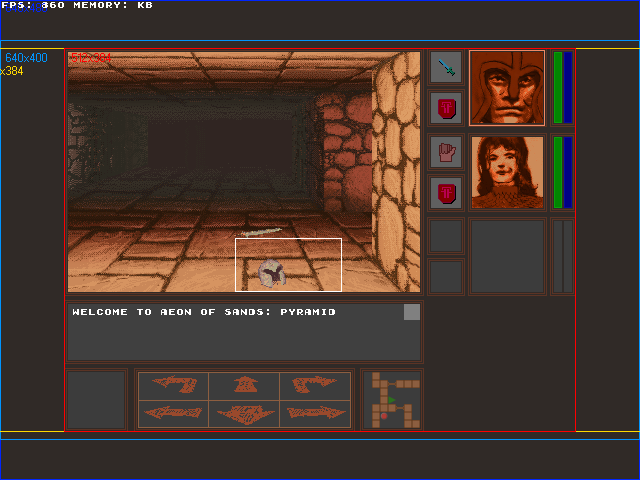Click the sword weapon slot of the first hero

pos(446,67)
